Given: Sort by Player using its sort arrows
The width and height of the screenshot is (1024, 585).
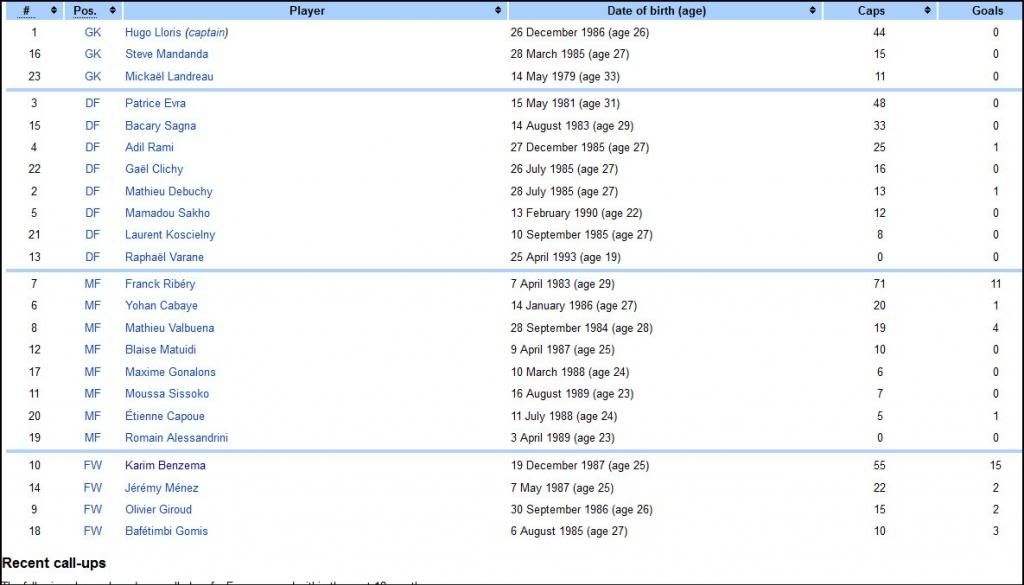Looking at the screenshot, I should point(498,10).
